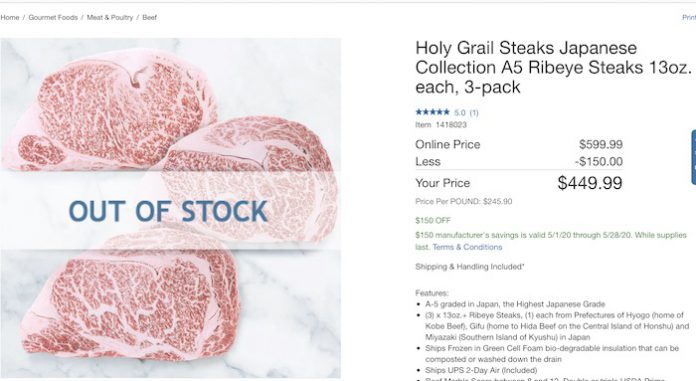Click the product title heading
Screen dimensions: 696x381
[554, 67]
